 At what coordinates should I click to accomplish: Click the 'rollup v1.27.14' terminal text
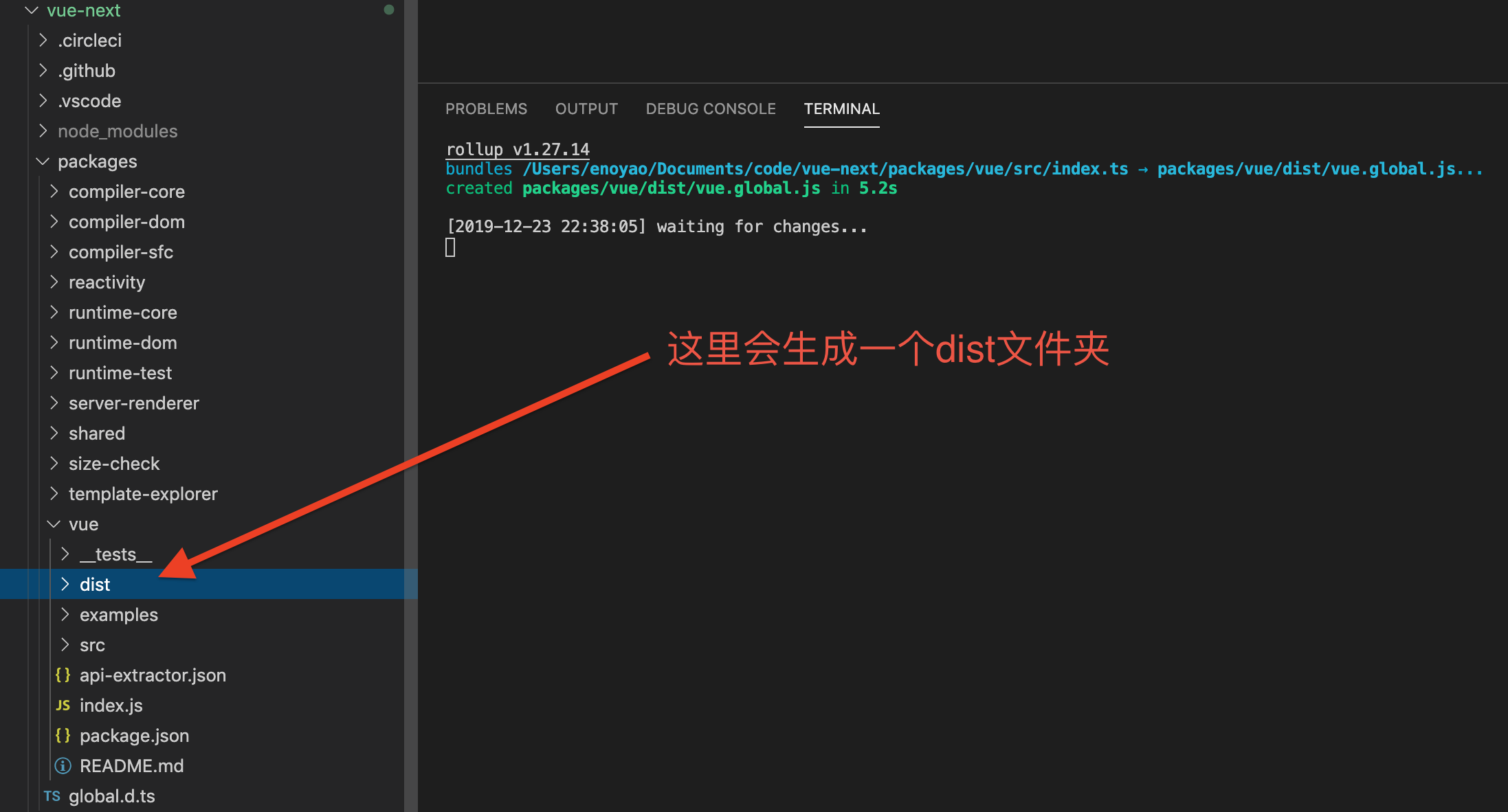point(518,149)
